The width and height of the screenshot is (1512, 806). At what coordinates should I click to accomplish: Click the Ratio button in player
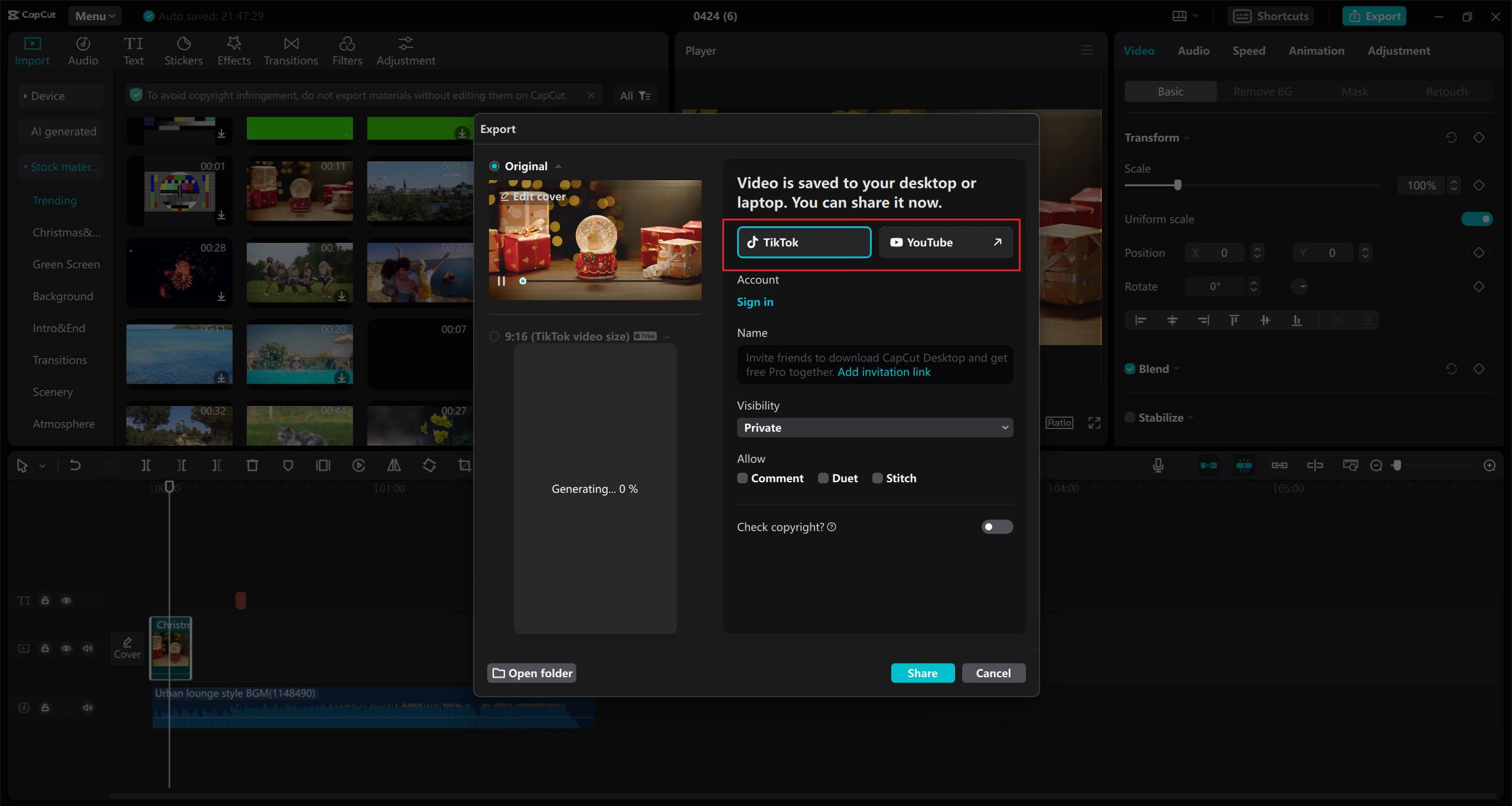click(x=1059, y=422)
